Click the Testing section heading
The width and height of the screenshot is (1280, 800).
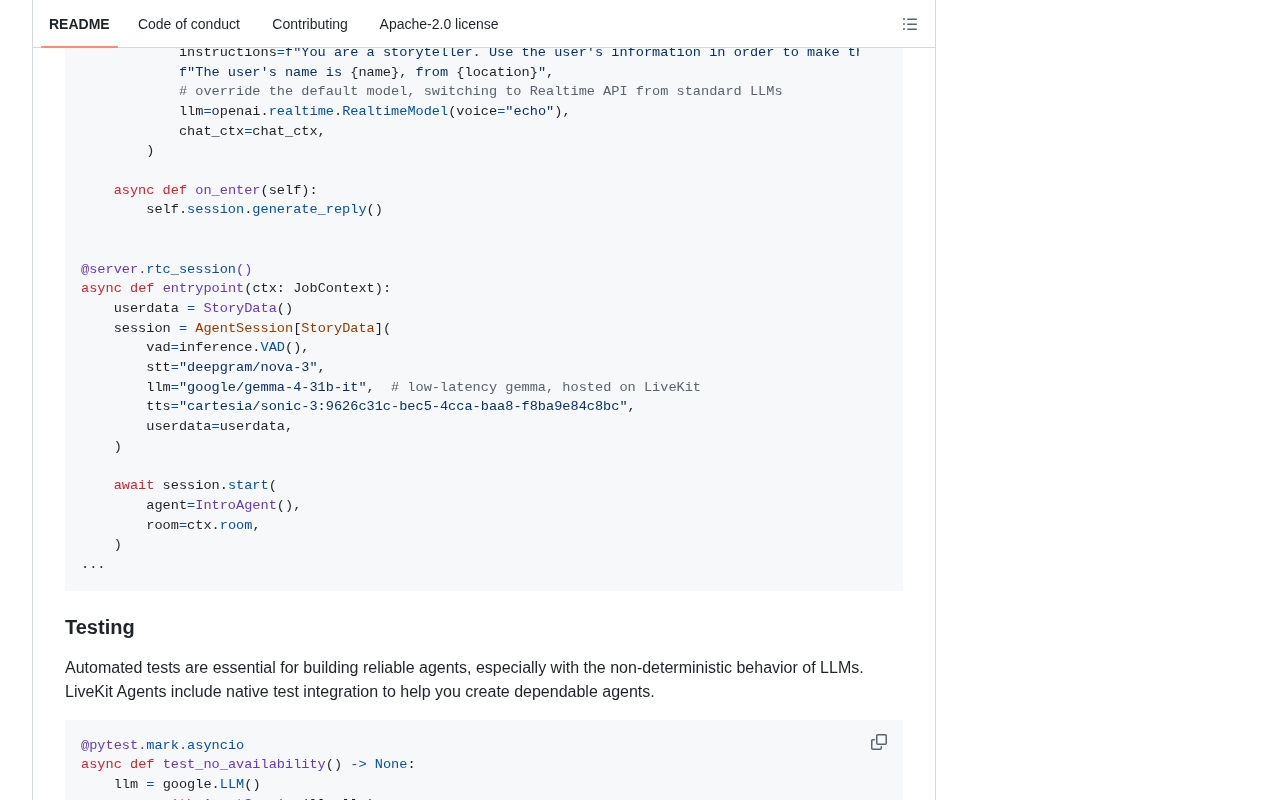click(100, 627)
